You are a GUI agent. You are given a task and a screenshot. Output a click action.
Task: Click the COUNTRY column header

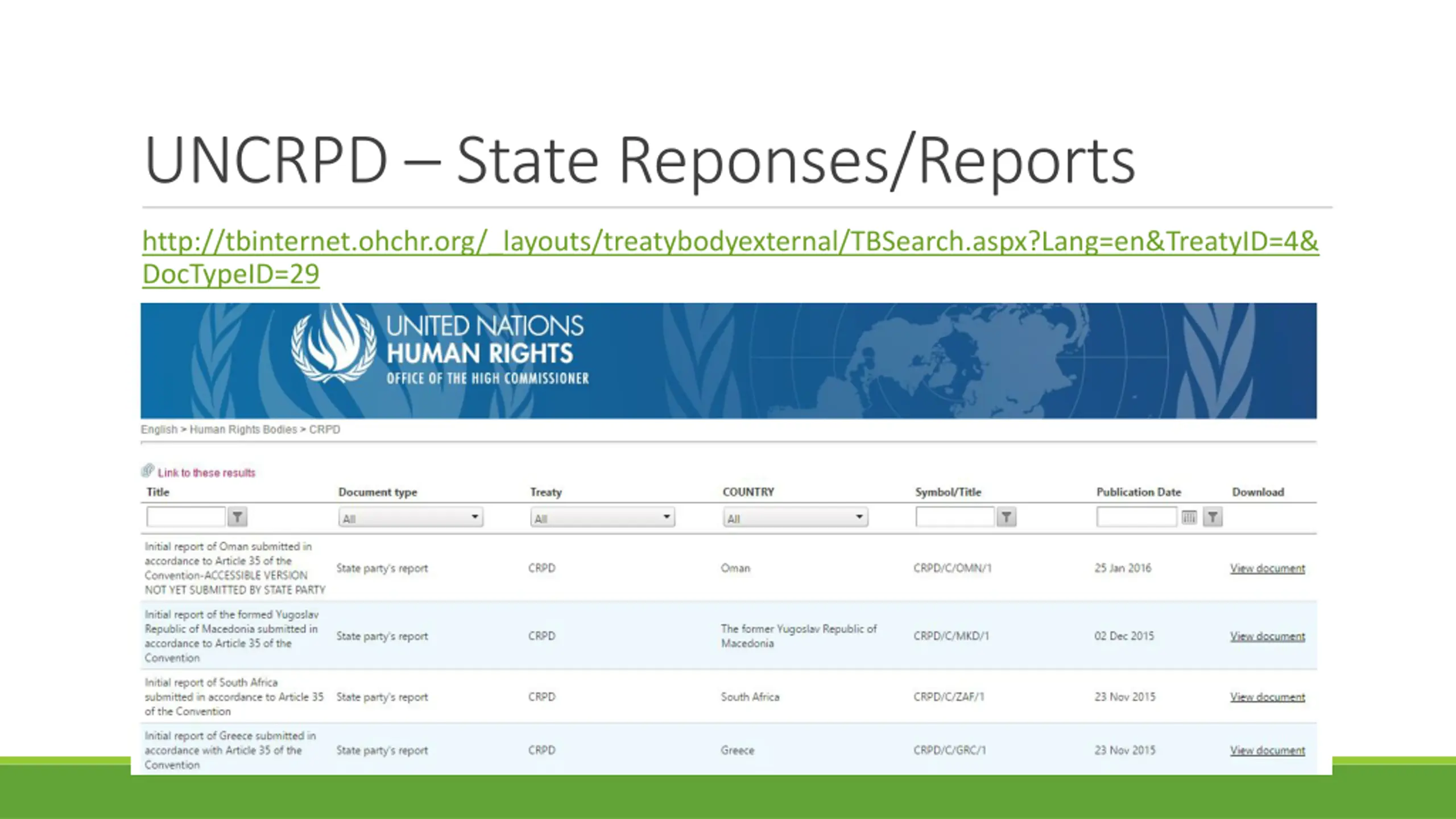pos(748,492)
